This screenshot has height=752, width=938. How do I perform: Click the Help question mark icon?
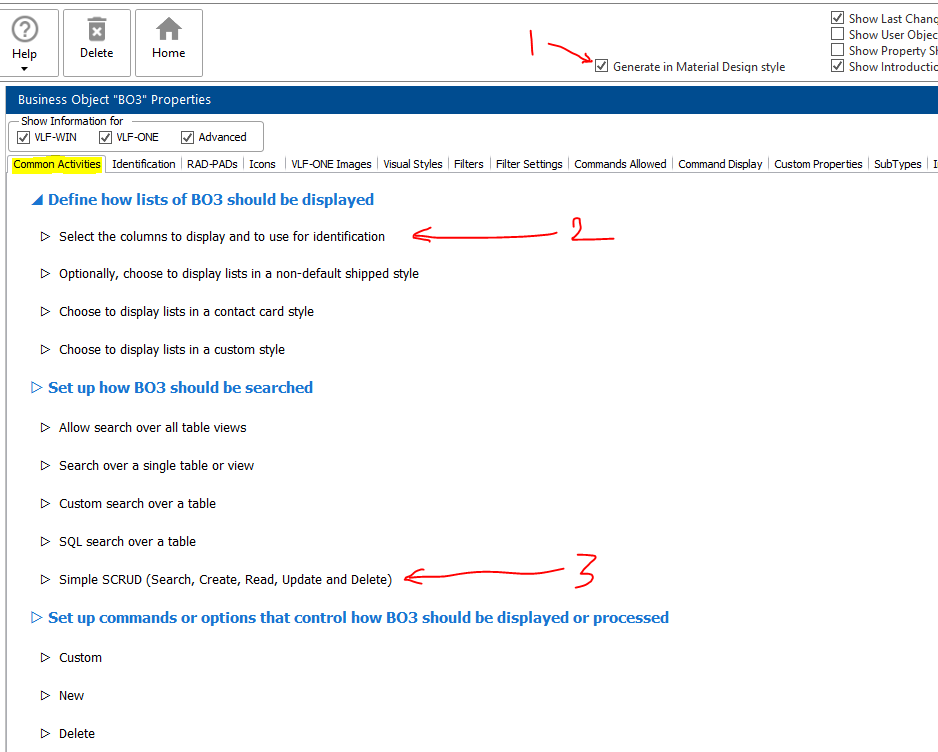(x=24, y=29)
